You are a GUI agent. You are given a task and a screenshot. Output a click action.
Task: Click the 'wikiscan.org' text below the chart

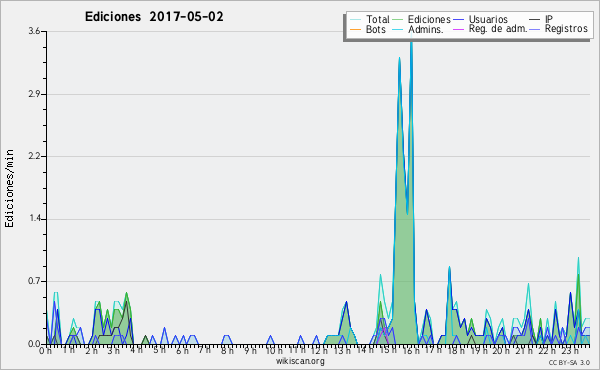tap(300, 361)
